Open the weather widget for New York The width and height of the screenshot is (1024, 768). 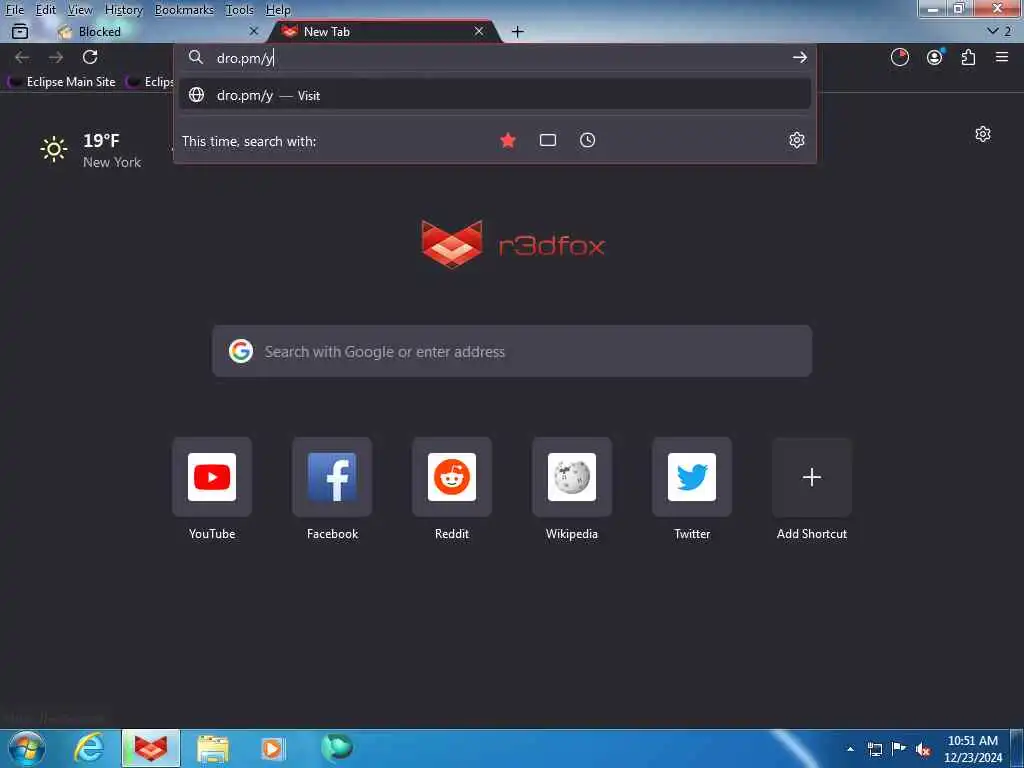pos(91,151)
